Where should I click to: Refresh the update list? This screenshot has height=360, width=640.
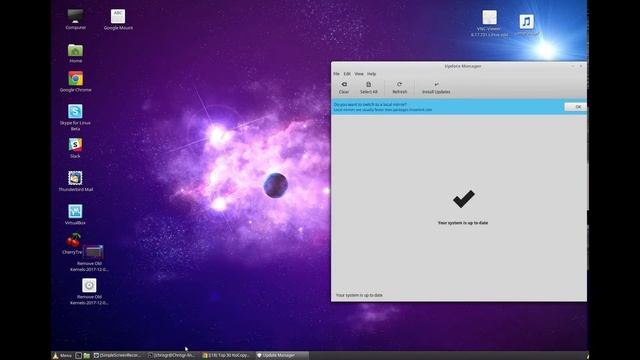tap(399, 87)
